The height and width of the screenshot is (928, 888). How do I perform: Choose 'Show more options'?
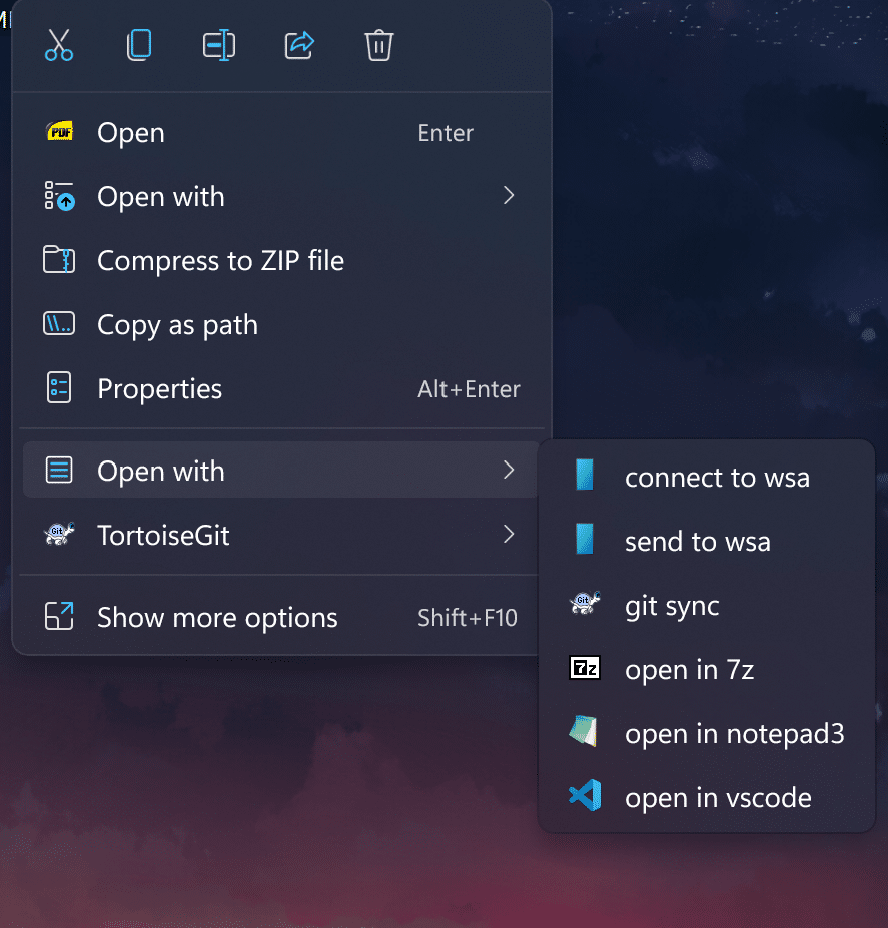click(x=216, y=617)
